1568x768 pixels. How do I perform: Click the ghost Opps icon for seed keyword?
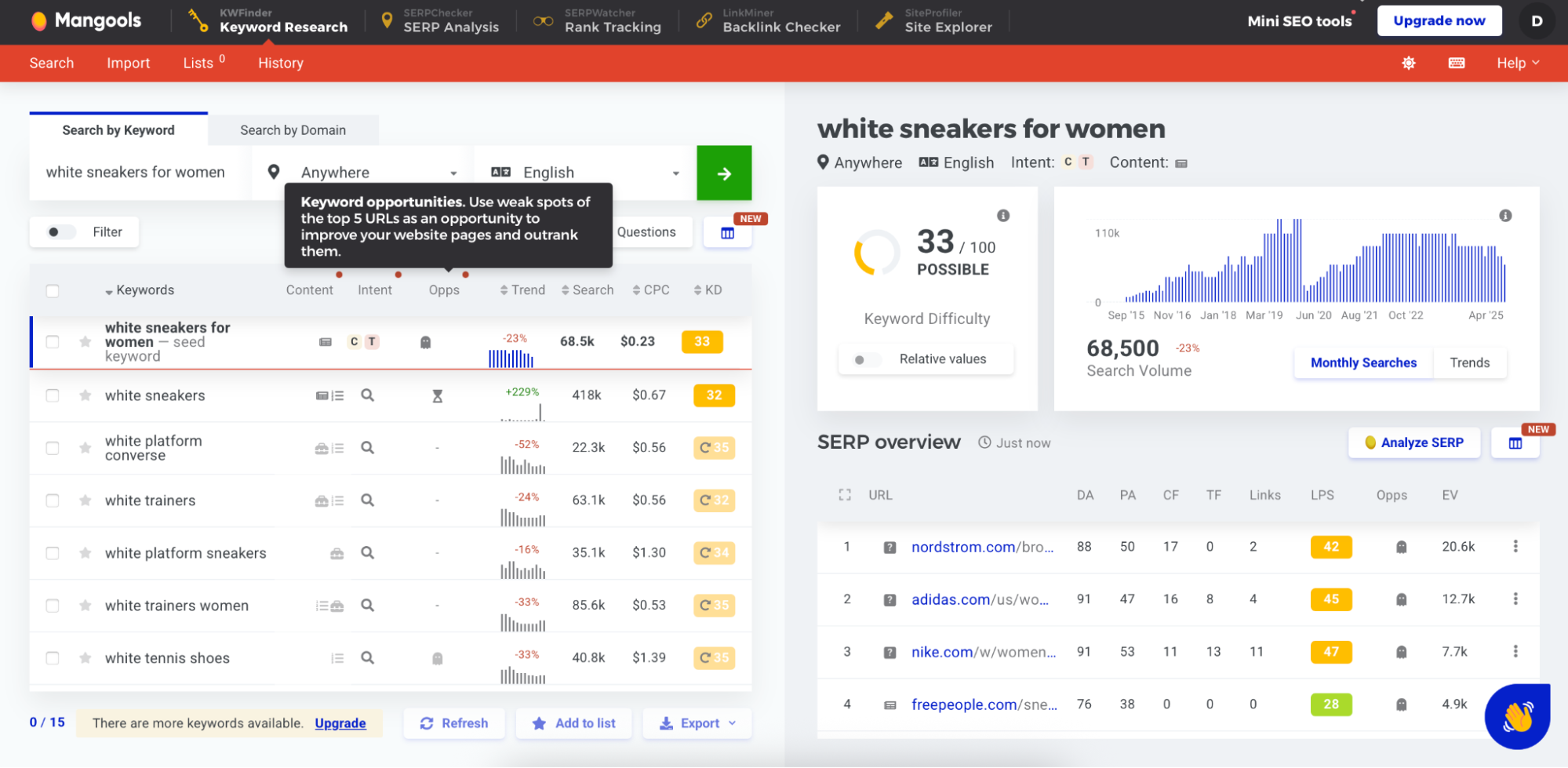425,341
